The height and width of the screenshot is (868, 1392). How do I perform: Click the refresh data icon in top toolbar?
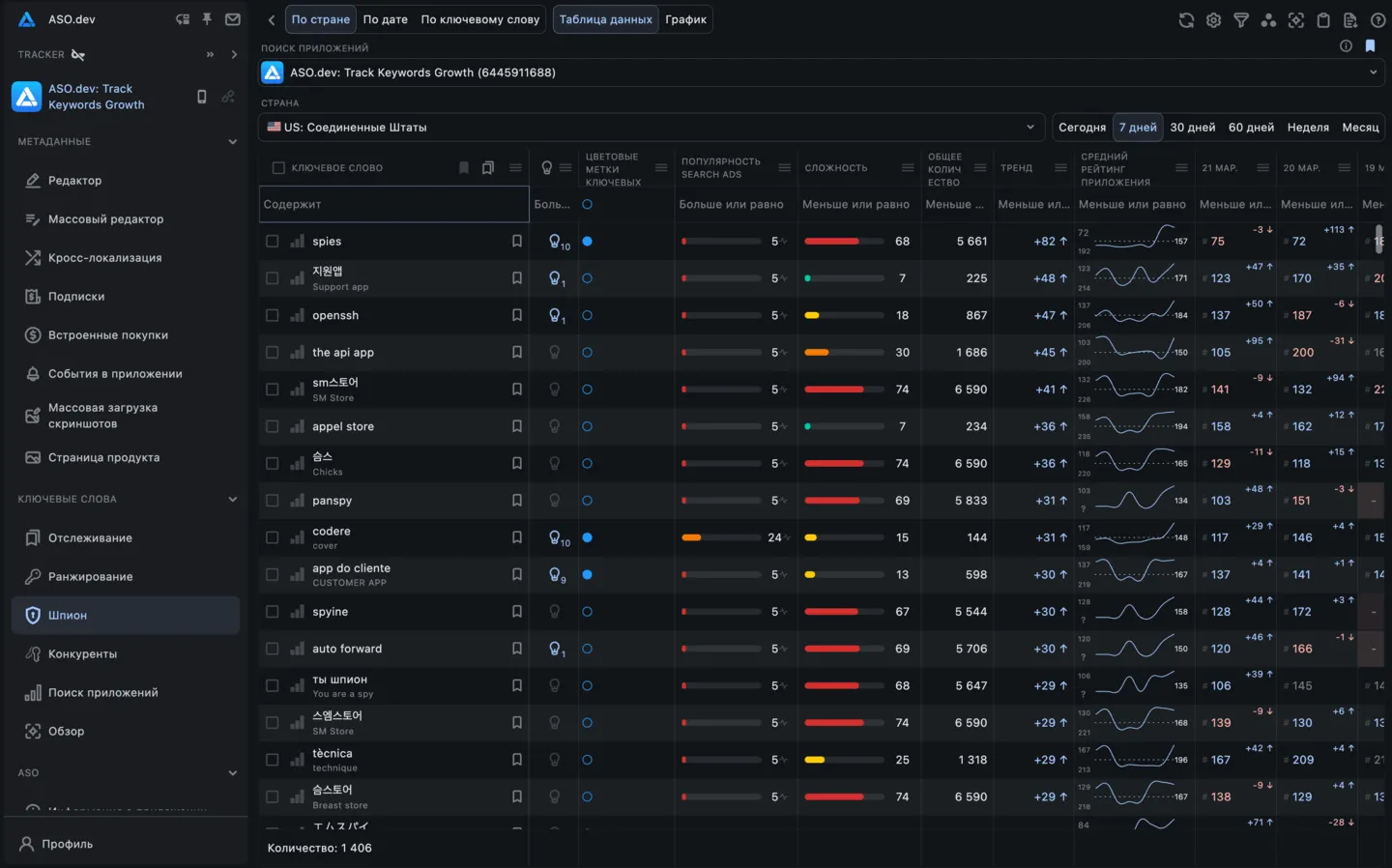1186,20
